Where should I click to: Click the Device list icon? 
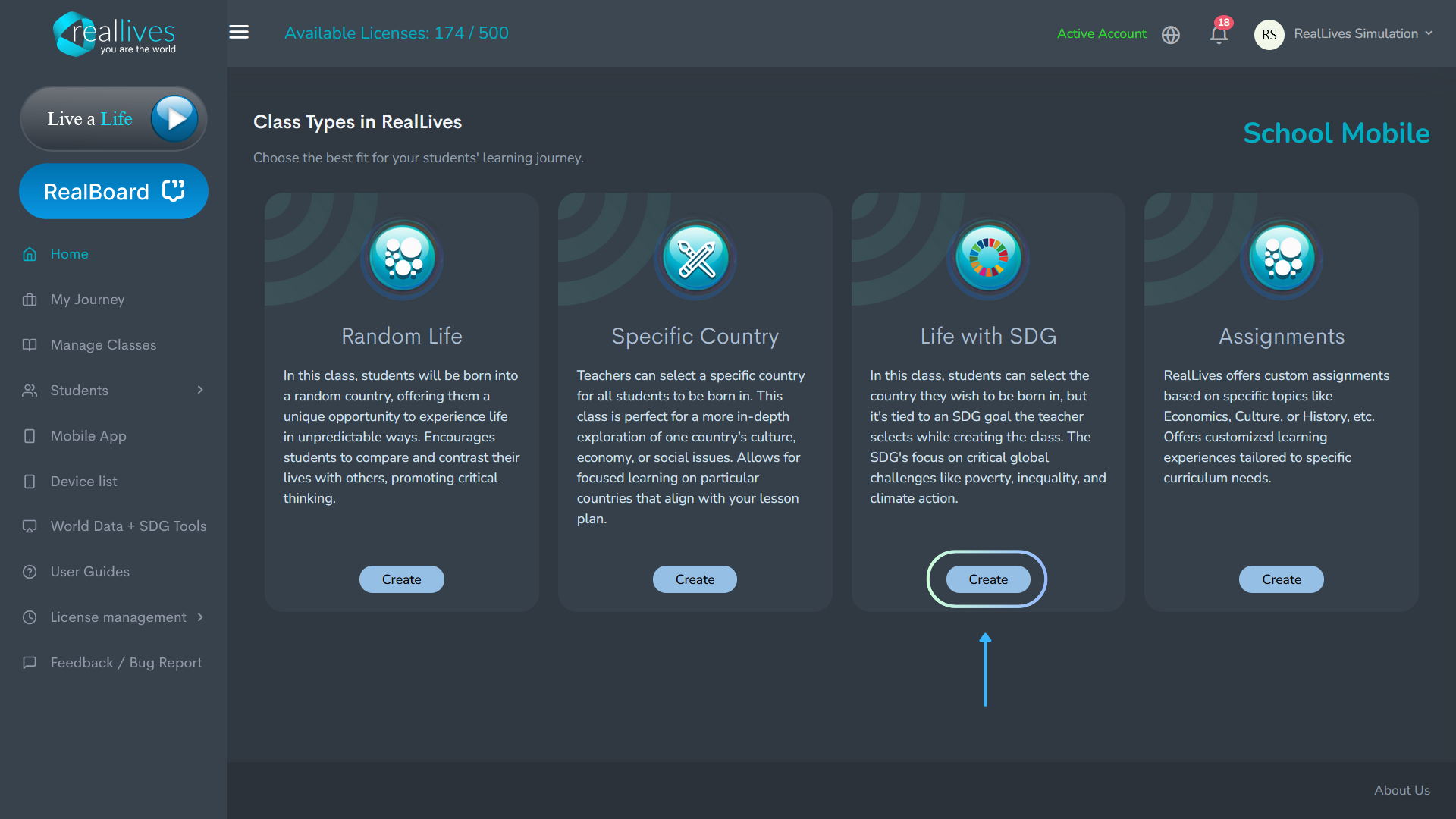30,482
